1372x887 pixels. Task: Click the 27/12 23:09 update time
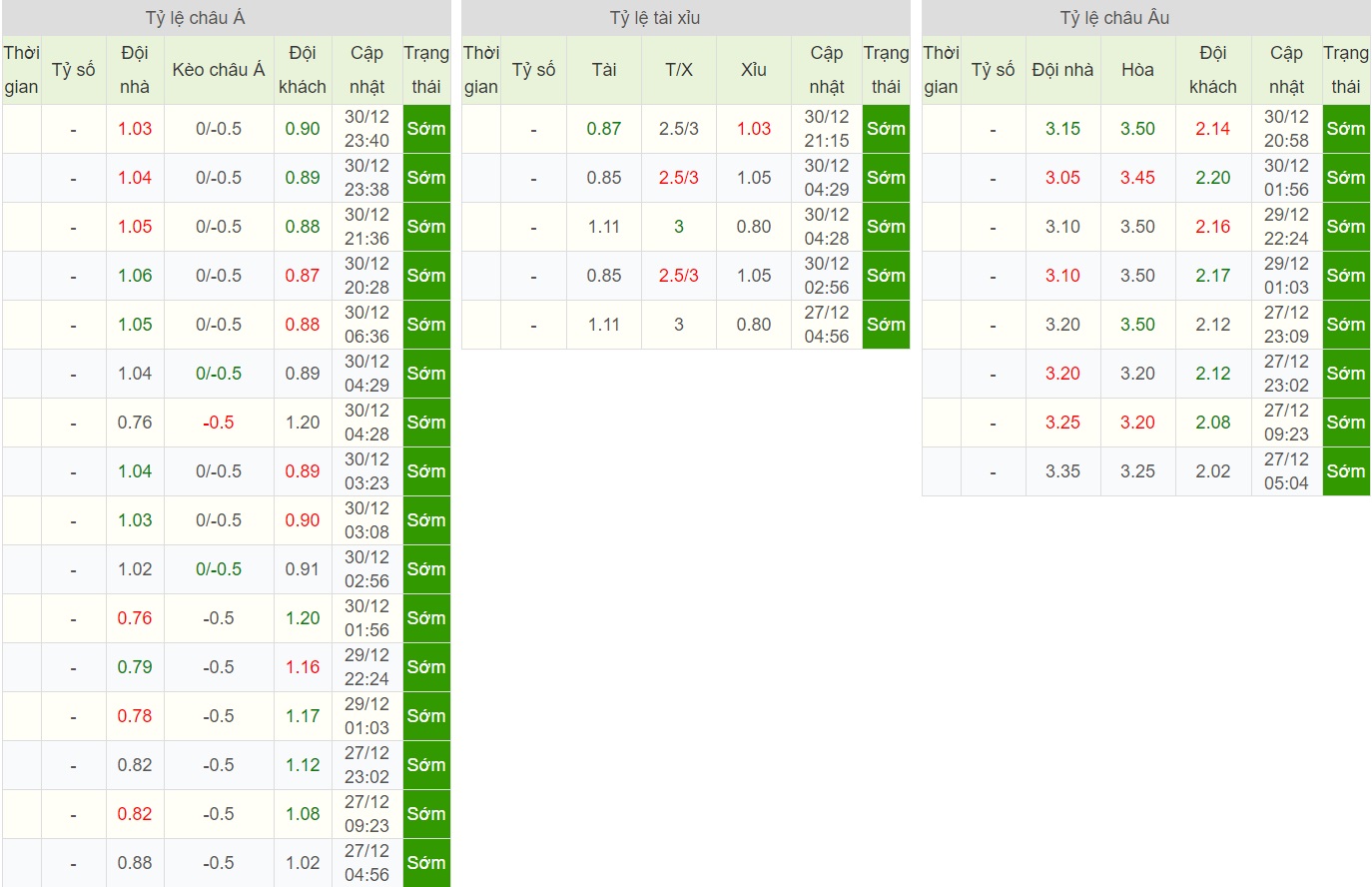(x=1286, y=325)
